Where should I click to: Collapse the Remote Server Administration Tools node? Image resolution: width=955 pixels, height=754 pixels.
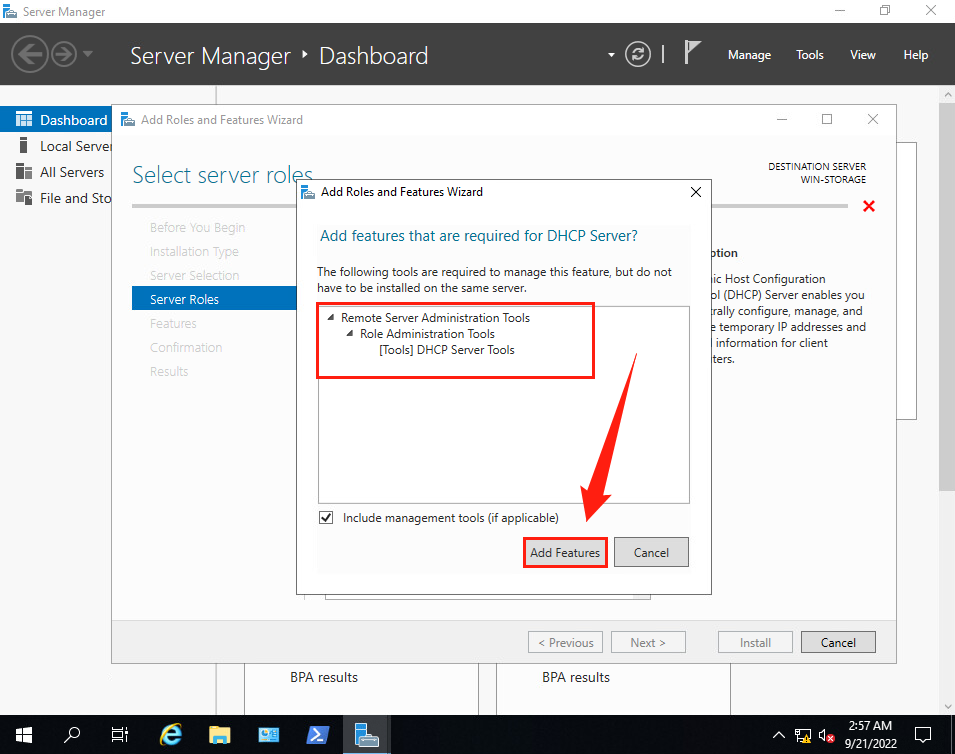click(331, 317)
